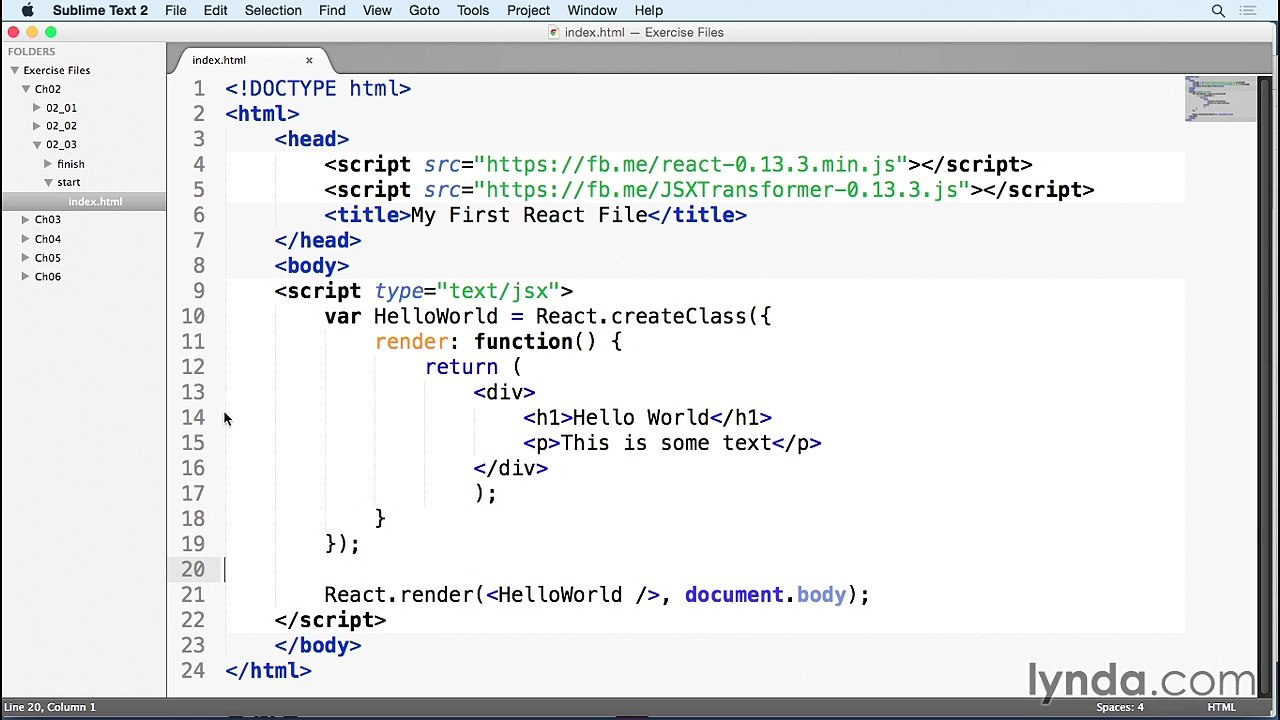Click the My First React File title text
1280x720 pixels.
click(x=529, y=215)
